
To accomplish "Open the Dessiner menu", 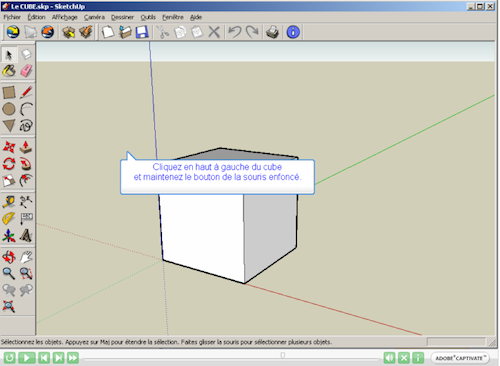I will tap(122, 17).
